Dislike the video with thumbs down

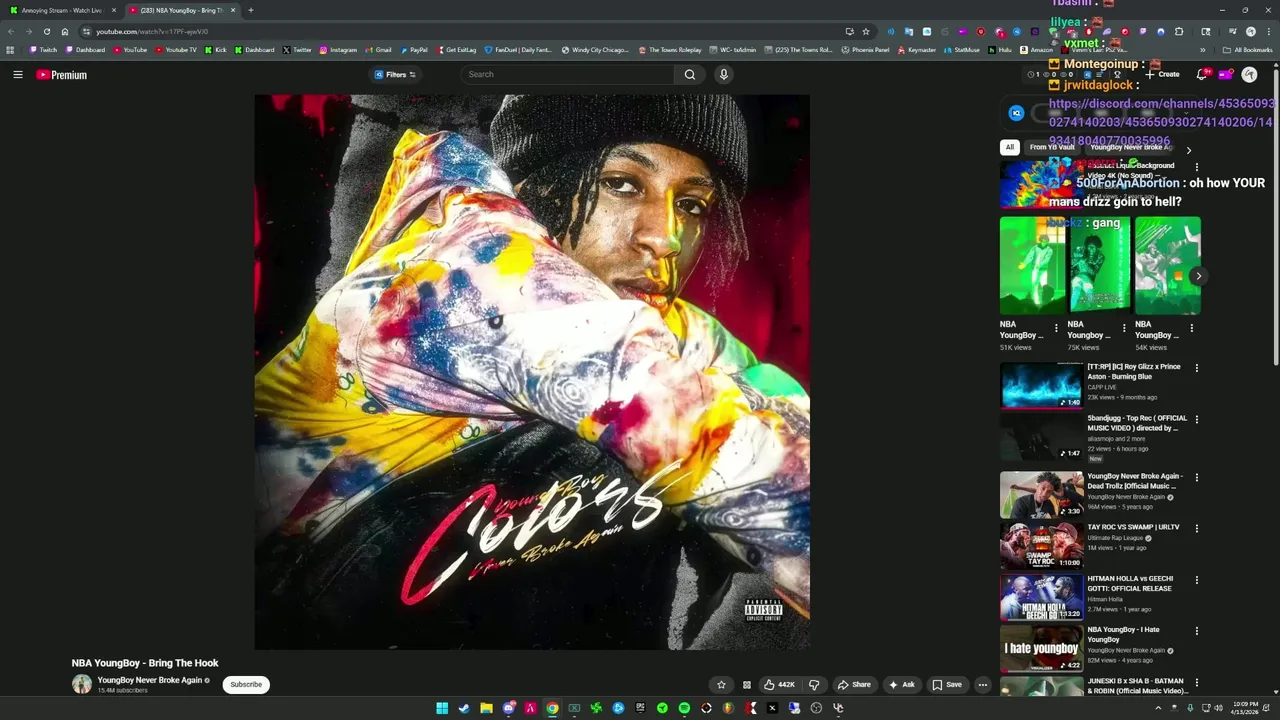813,685
